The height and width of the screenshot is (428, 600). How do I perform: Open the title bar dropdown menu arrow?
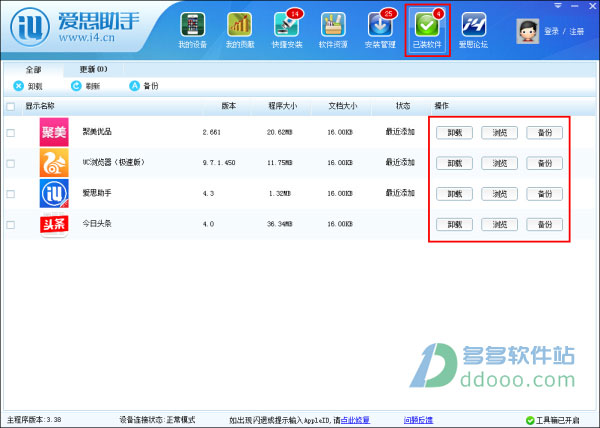pos(558,6)
